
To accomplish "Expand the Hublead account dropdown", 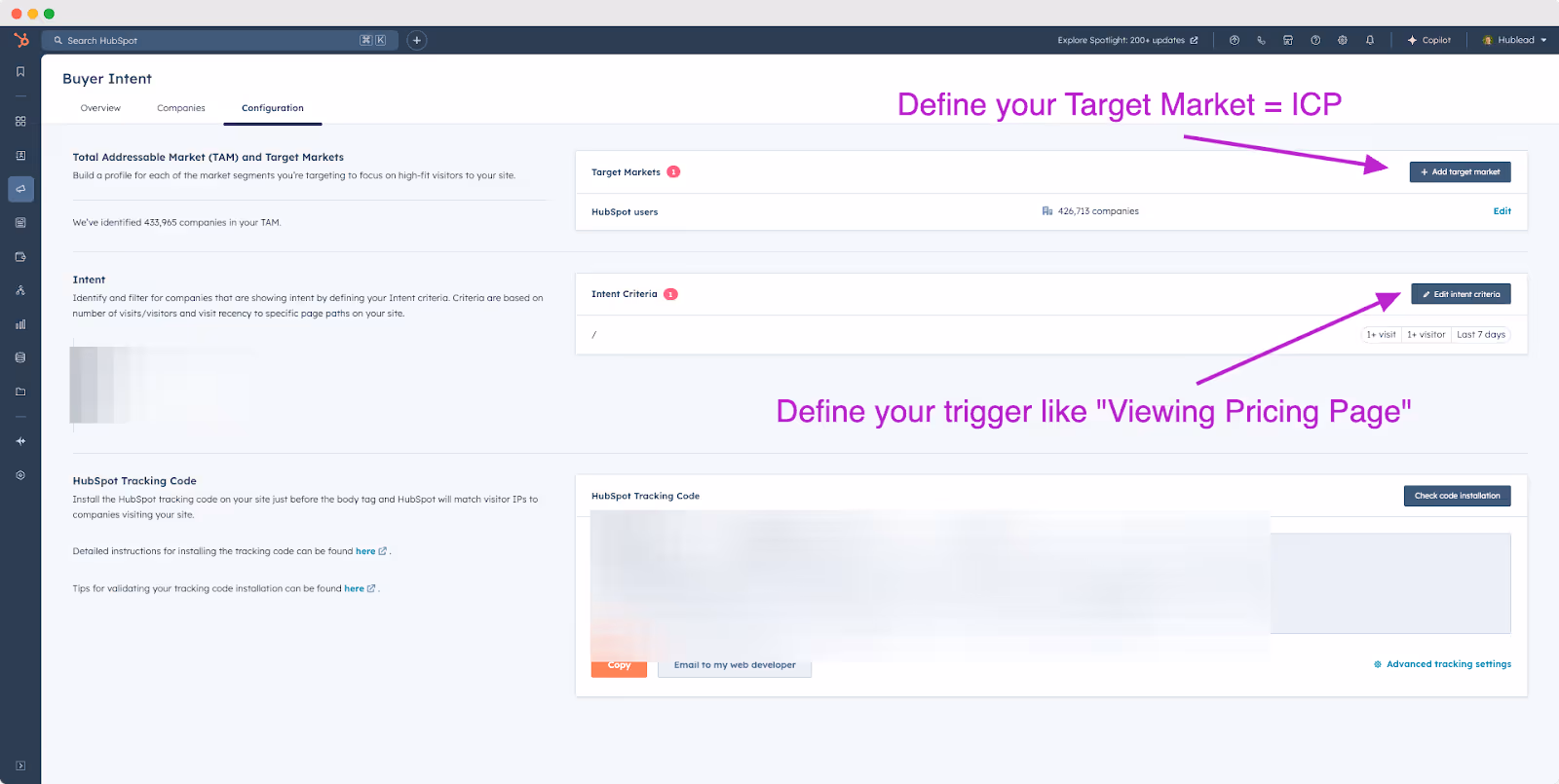I will 1514,40.
